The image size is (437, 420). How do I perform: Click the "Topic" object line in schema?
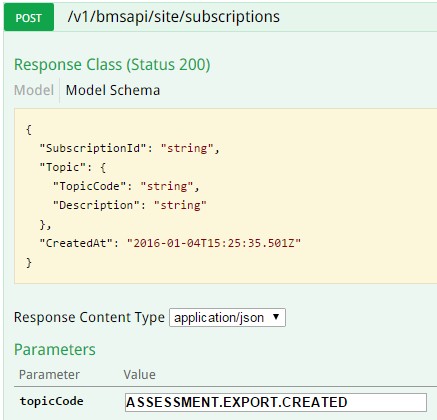click(73, 167)
